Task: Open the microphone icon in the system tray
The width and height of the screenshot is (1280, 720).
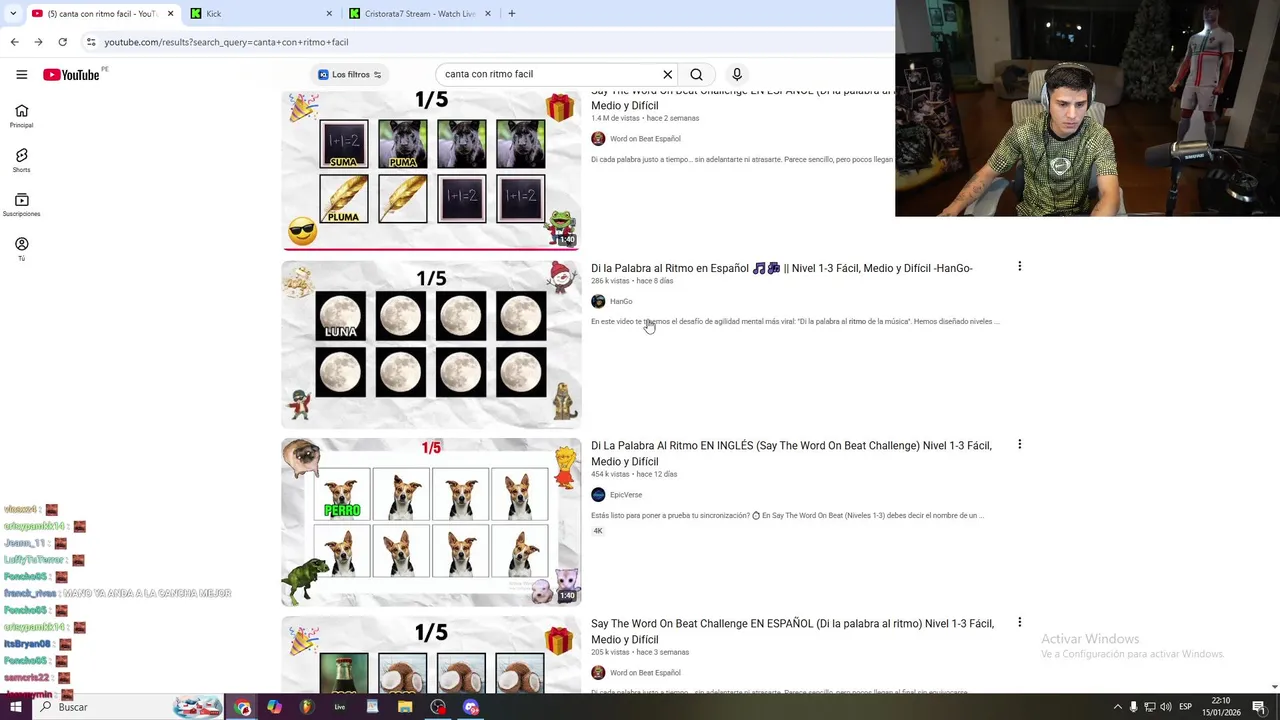Action: (1133, 707)
